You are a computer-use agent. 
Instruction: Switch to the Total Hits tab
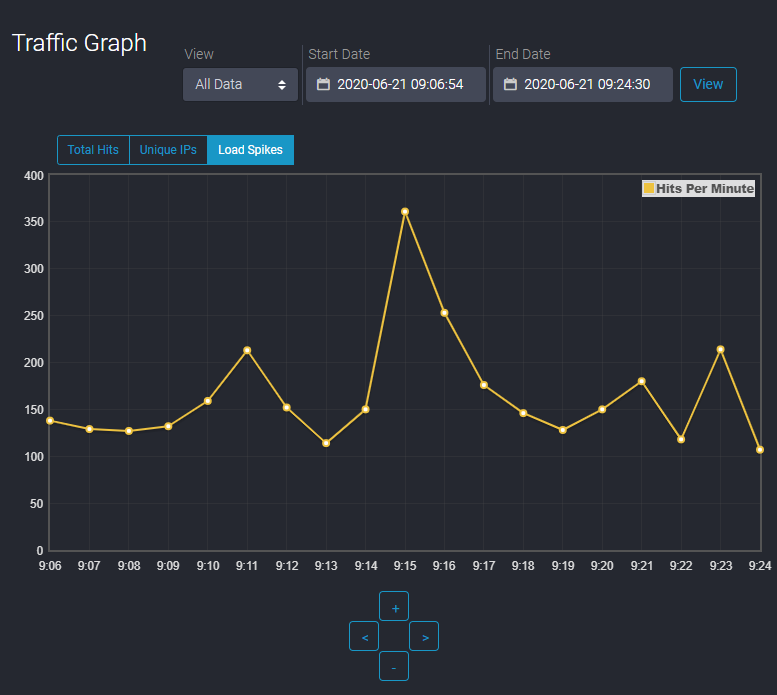[x=93, y=150]
